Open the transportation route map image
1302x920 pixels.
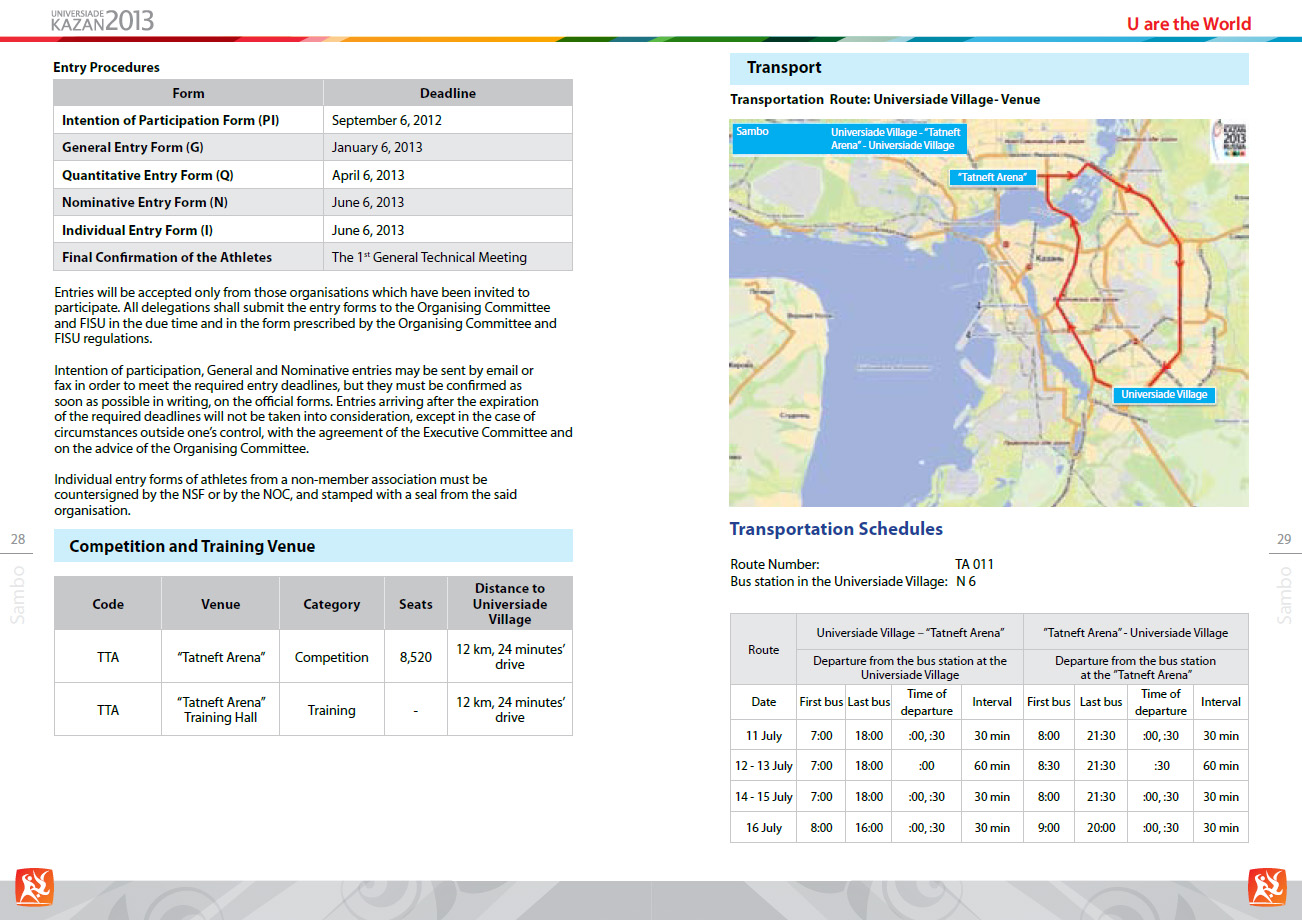(989, 313)
